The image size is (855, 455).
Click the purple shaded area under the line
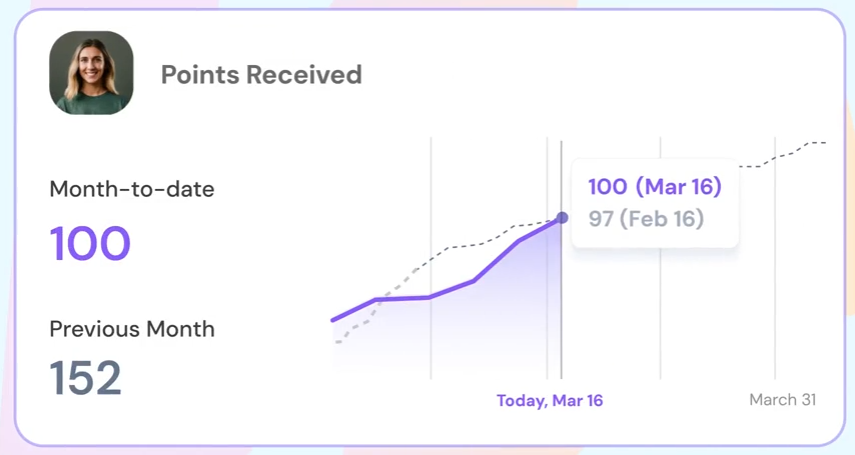pyautogui.click(x=480, y=330)
